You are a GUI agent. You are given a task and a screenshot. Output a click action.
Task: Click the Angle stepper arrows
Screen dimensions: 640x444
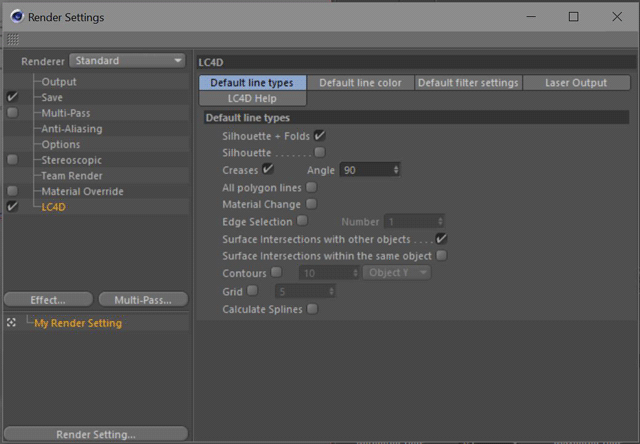coord(396,170)
